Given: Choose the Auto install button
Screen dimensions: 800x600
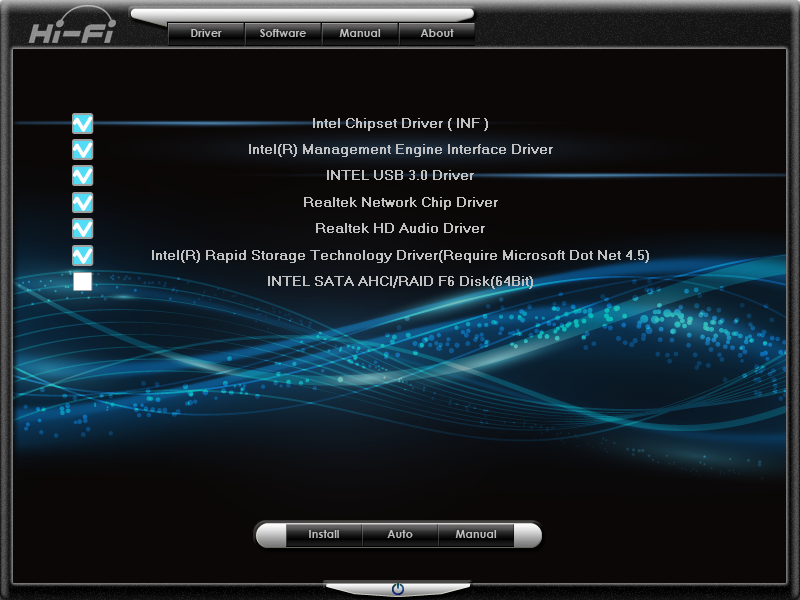Looking at the screenshot, I should (x=400, y=534).
